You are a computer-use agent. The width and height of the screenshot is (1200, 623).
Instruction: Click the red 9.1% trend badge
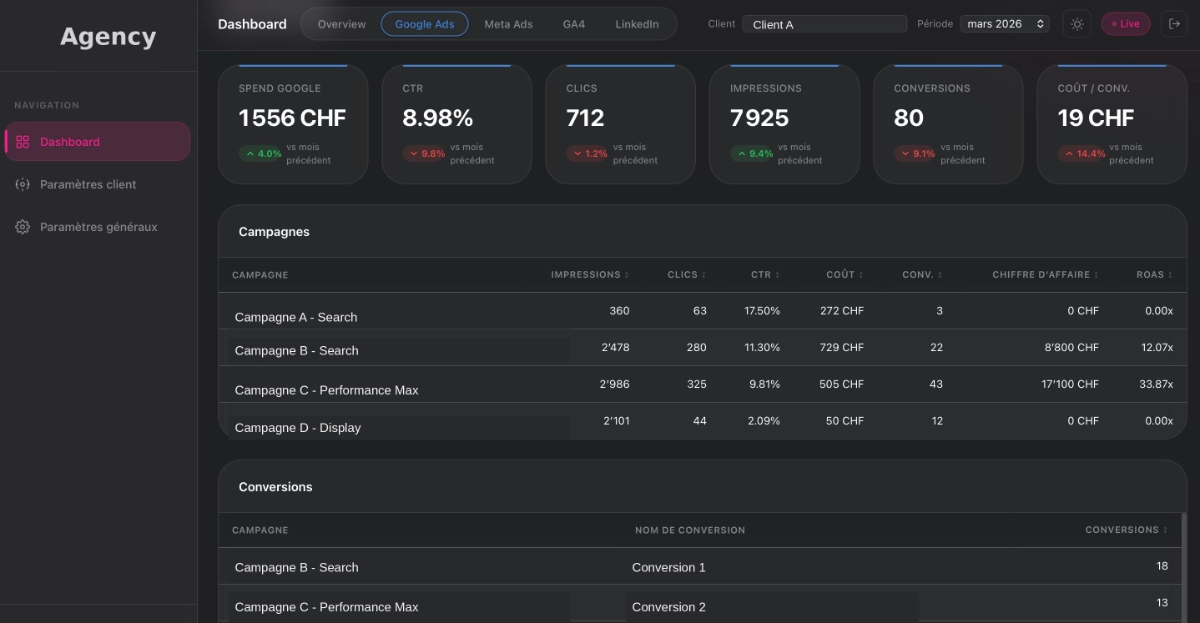tap(917, 154)
